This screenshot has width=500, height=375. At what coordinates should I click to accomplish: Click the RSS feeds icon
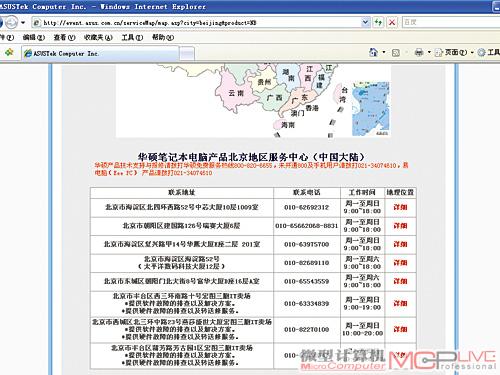[x=396, y=53]
